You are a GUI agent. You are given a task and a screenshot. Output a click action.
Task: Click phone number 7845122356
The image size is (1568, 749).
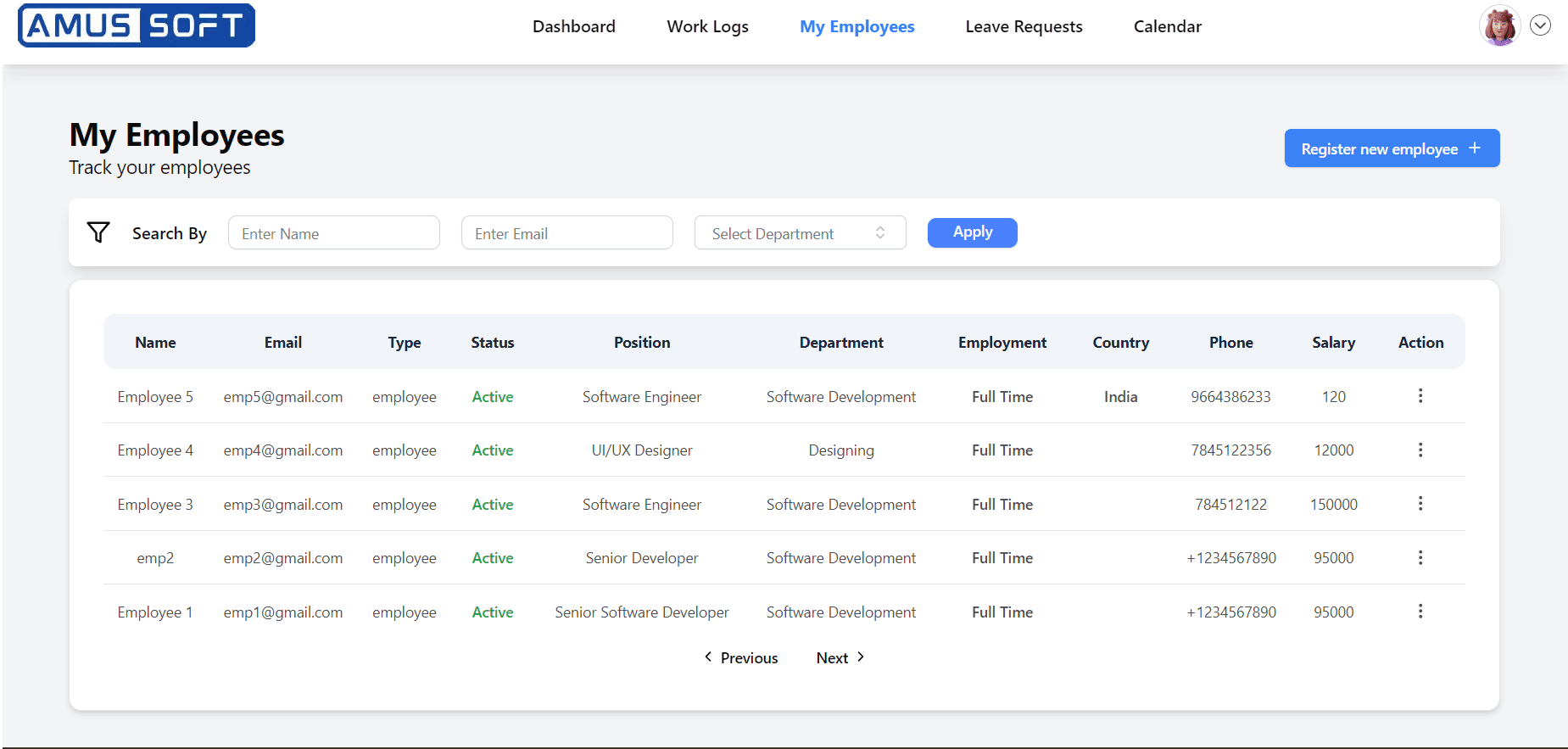click(x=1231, y=450)
